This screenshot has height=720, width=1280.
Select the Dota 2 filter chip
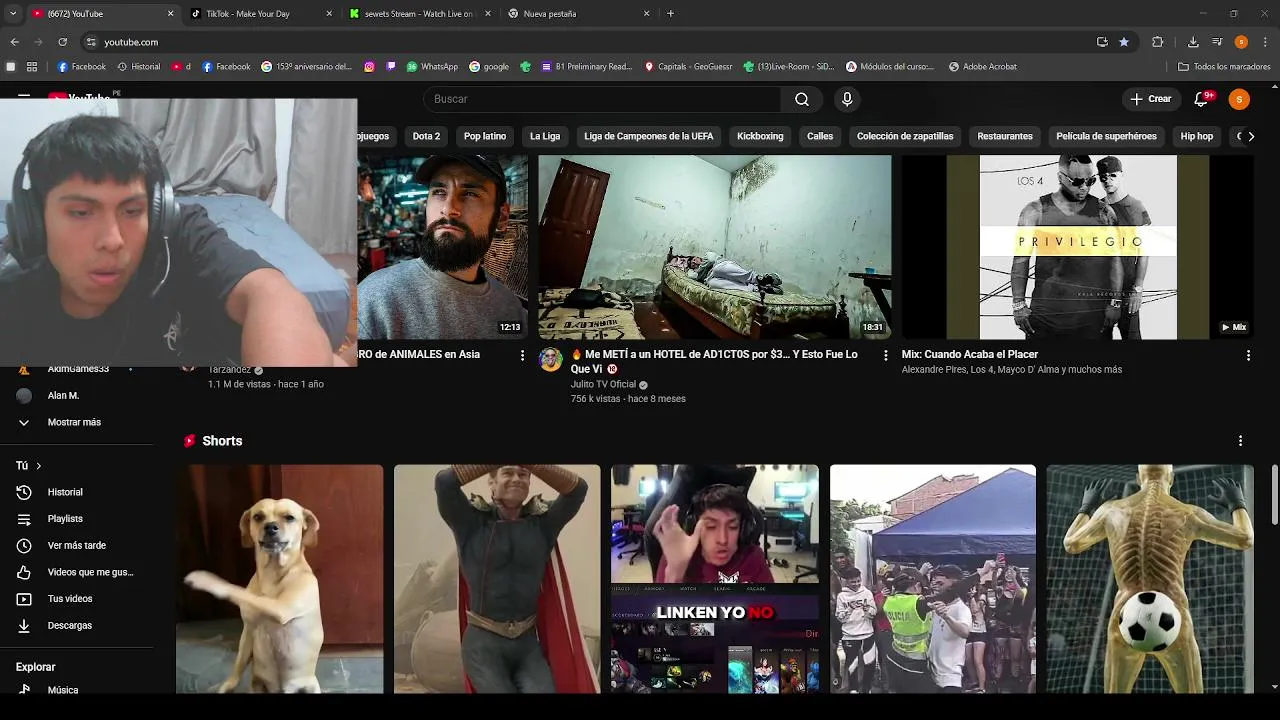tap(426, 136)
